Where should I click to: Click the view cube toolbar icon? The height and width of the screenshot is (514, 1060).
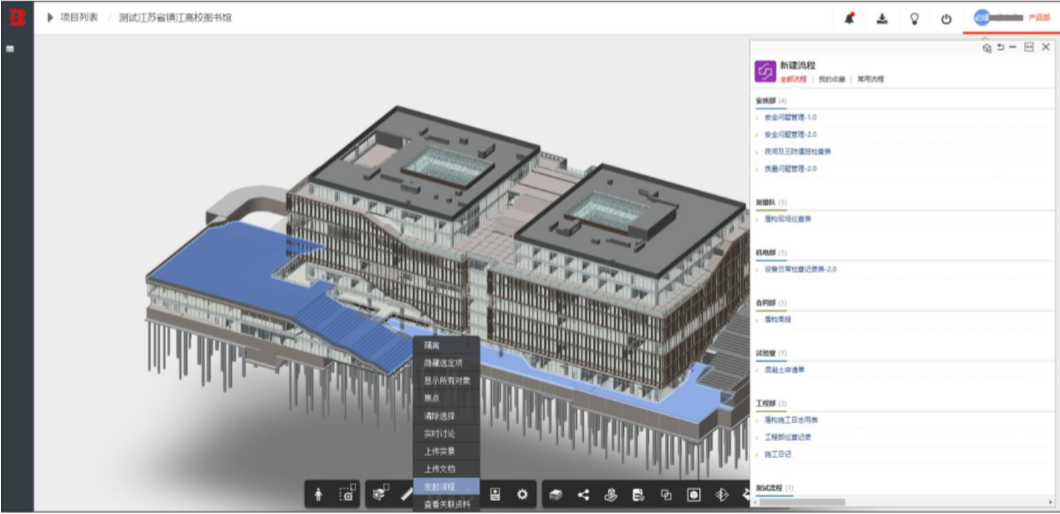tap(381, 494)
